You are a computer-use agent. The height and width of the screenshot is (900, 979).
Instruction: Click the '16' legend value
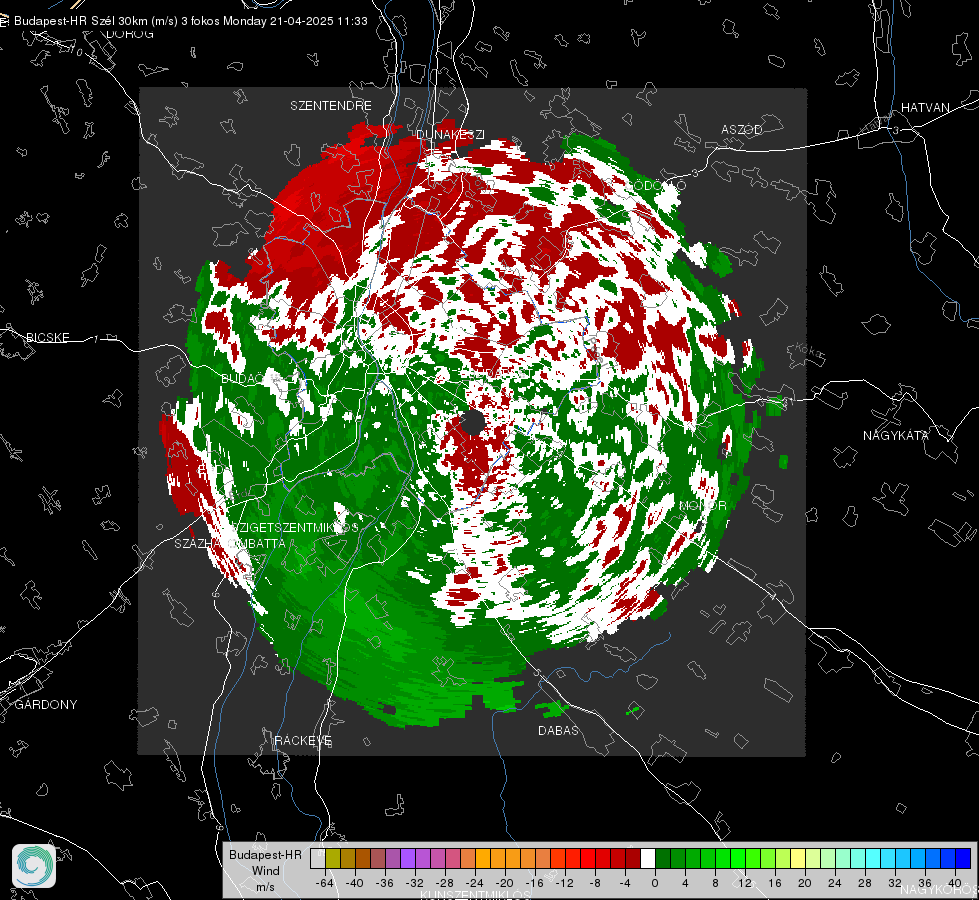(x=775, y=883)
